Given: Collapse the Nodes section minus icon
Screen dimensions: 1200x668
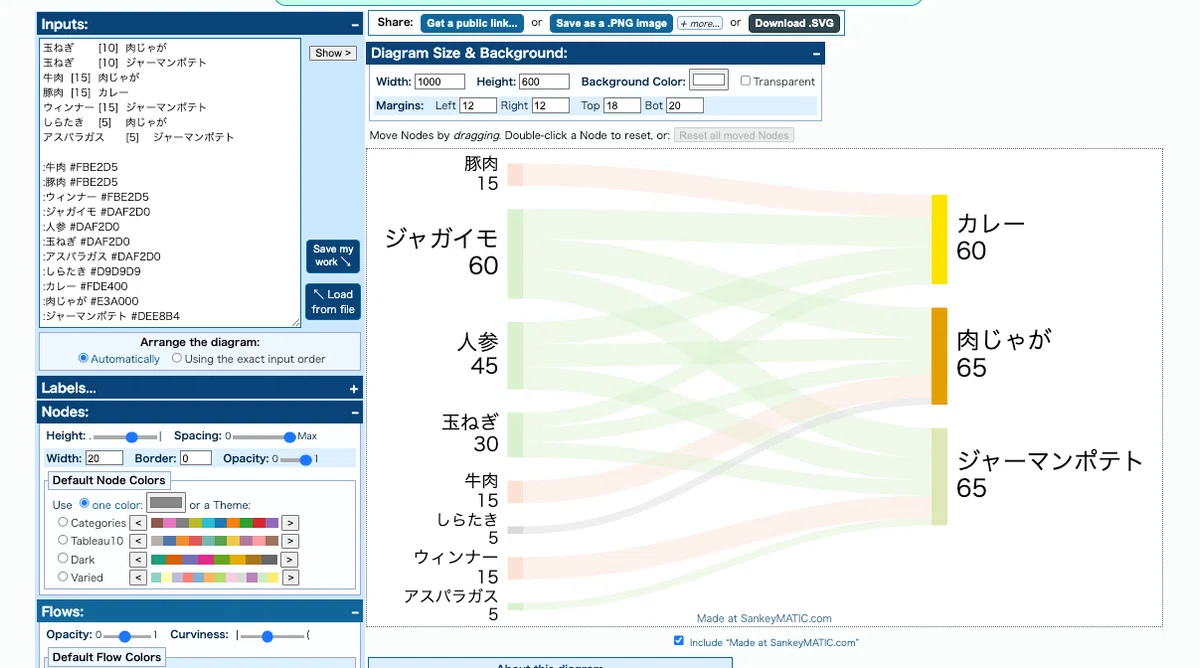Looking at the screenshot, I should click(354, 412).
